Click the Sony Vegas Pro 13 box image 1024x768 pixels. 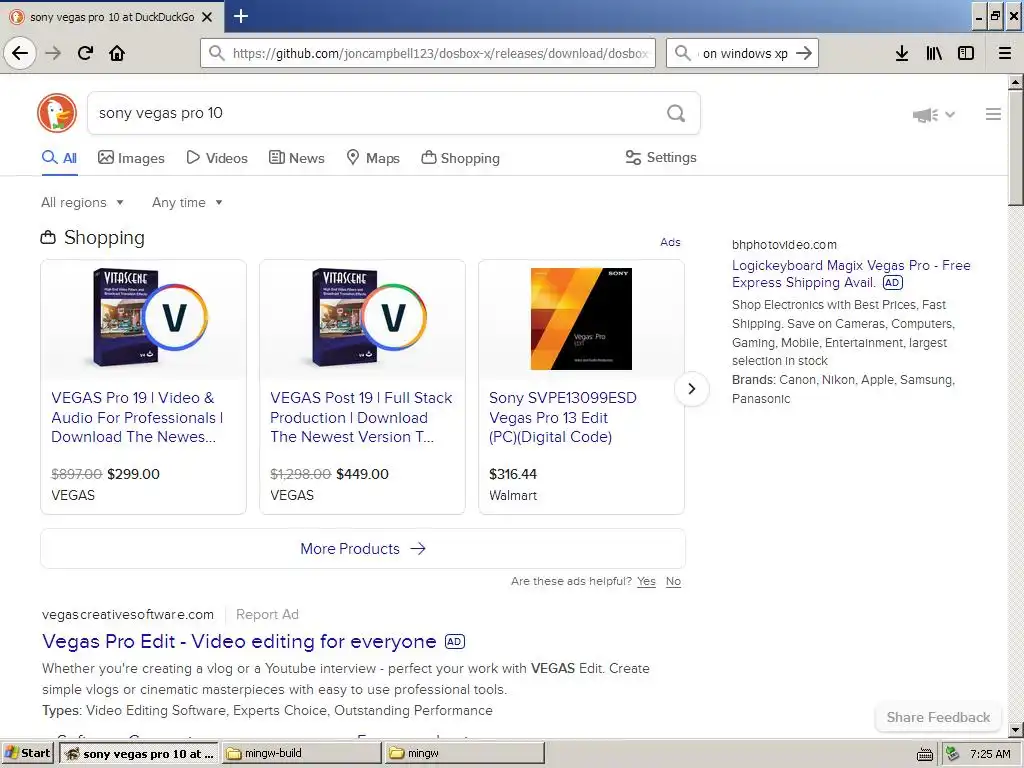point(581,319)
